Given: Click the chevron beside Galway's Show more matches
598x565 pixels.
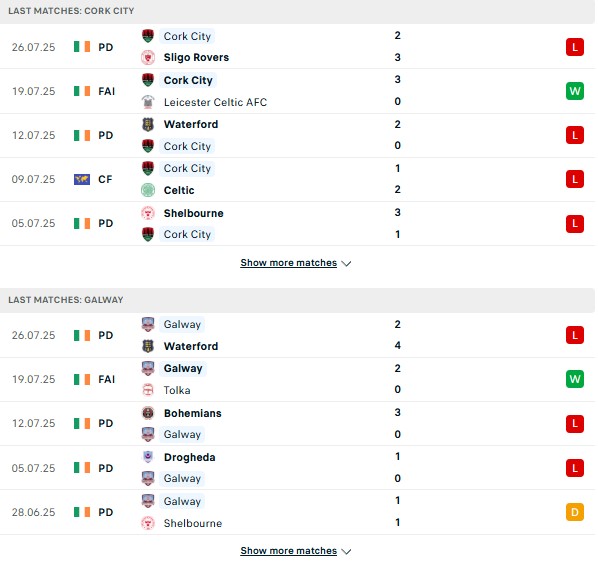Looking at the screenshot, I should point(346,552).
